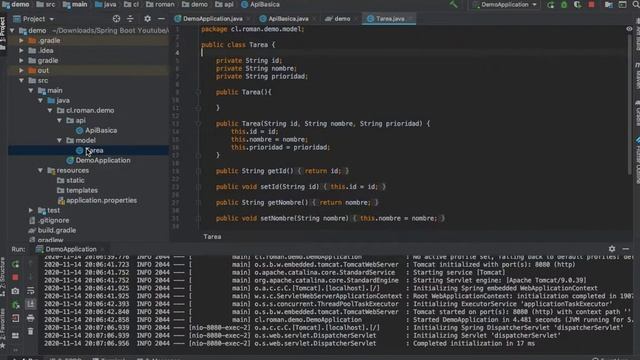Select the static folder
This screenshot has height=360, width=640.
pyautogui.click(x=75, y=180)
